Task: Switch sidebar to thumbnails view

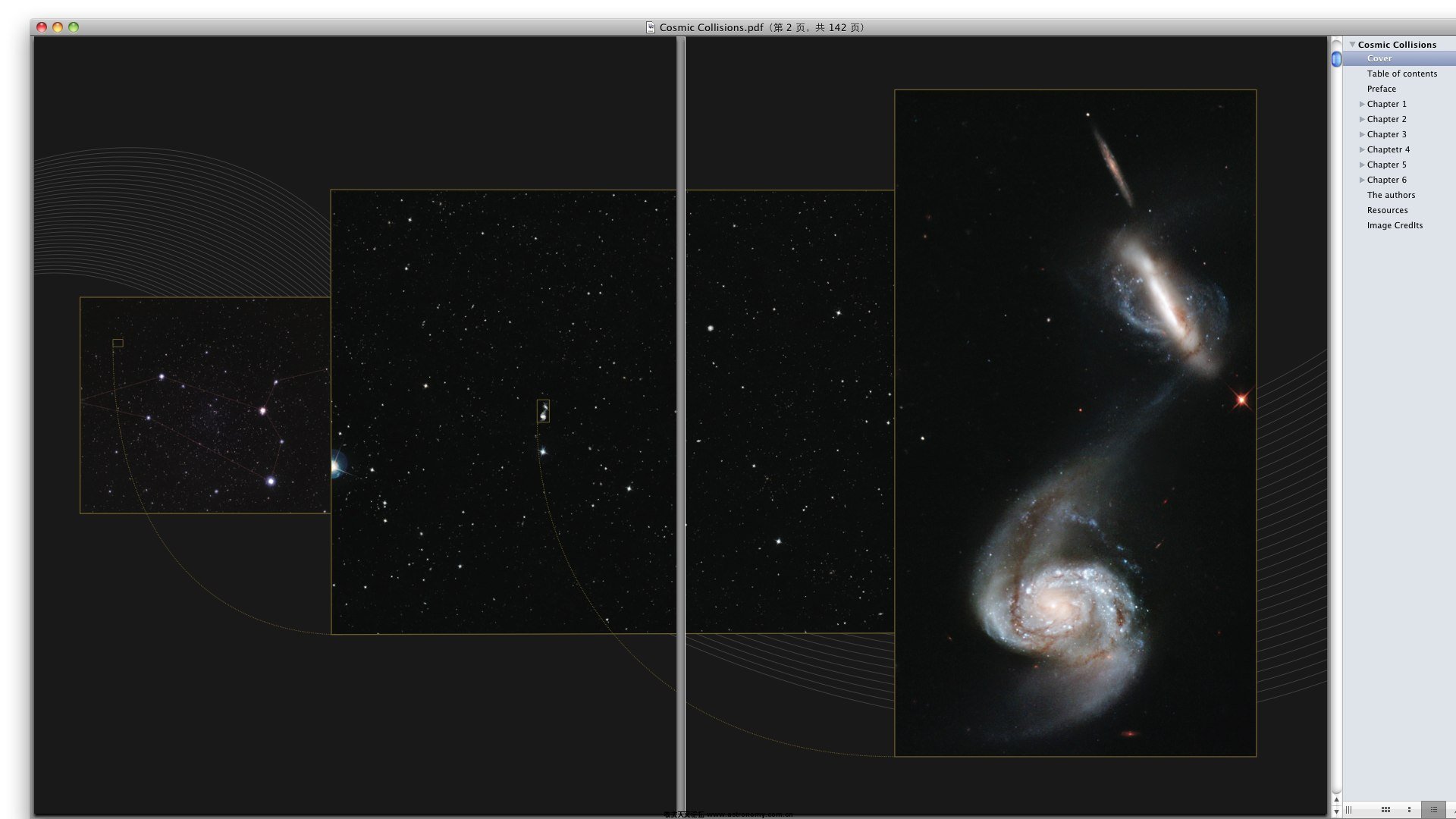Action: (x=1409, y=809)
